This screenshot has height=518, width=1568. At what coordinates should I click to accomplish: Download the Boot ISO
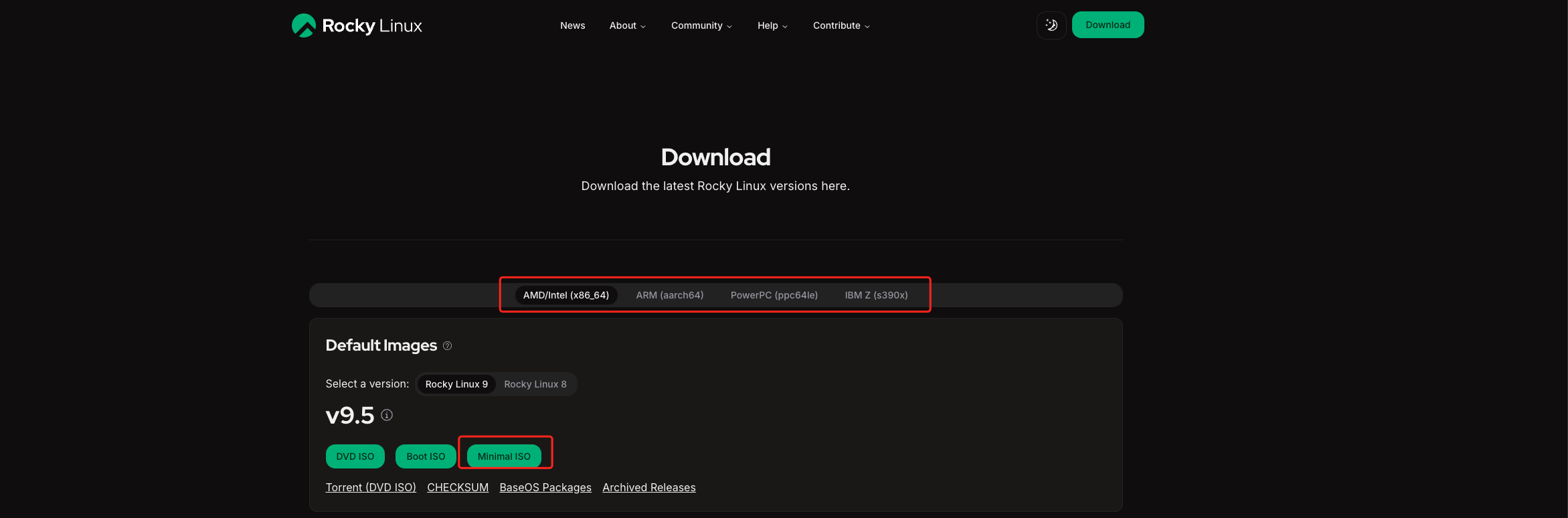(x=426, y=456)
